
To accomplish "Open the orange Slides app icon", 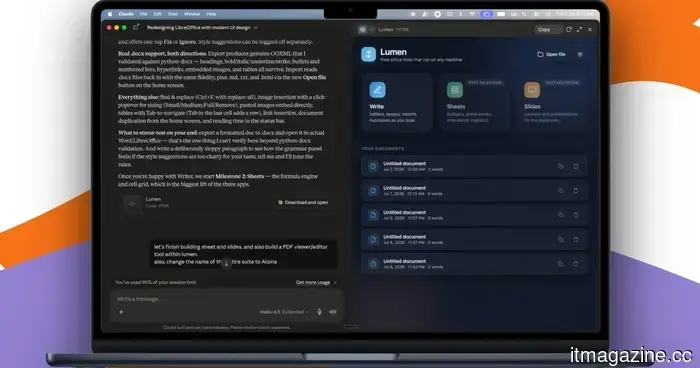I will [532, 90].
